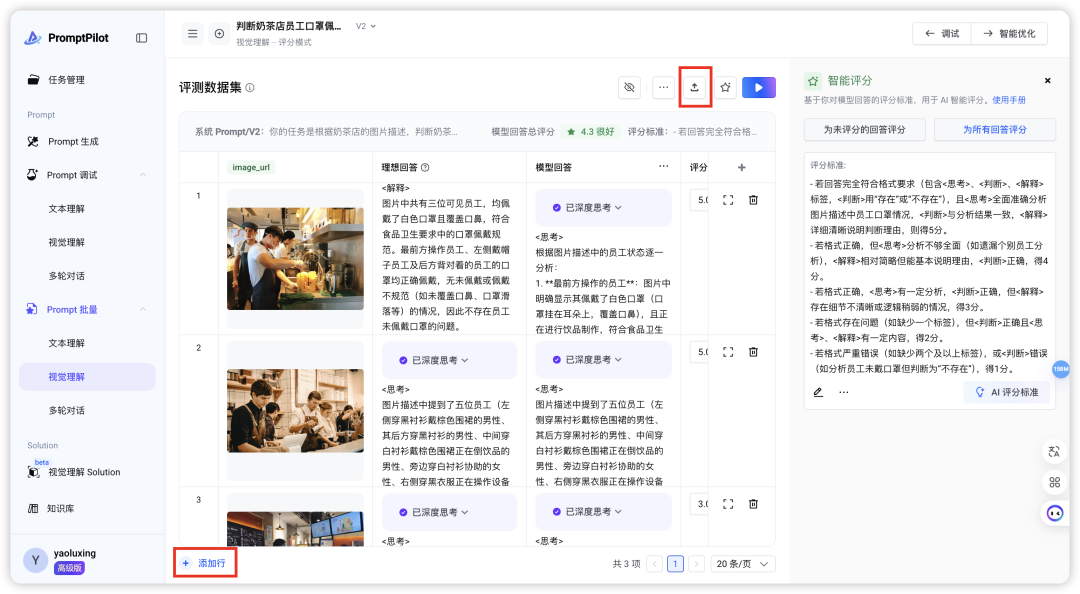This screenshot has height=594, width=1080.
Task: Expand row 3 fullscreen icon
Action: pyautogui.click(x=728, y=504)
